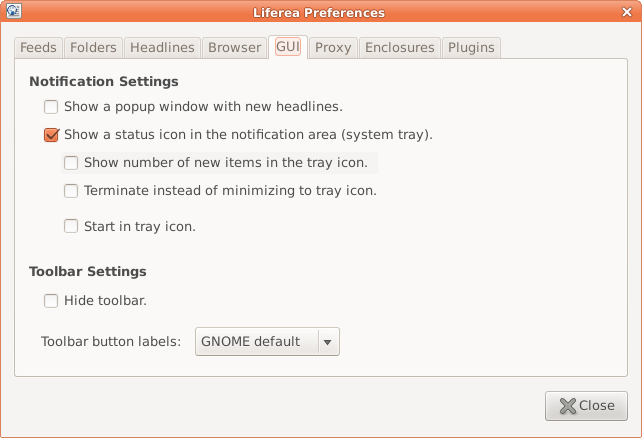
Task: Toggle the Start in tray icon checkbox
Action: pyautogui.click(x=71, y=226)
